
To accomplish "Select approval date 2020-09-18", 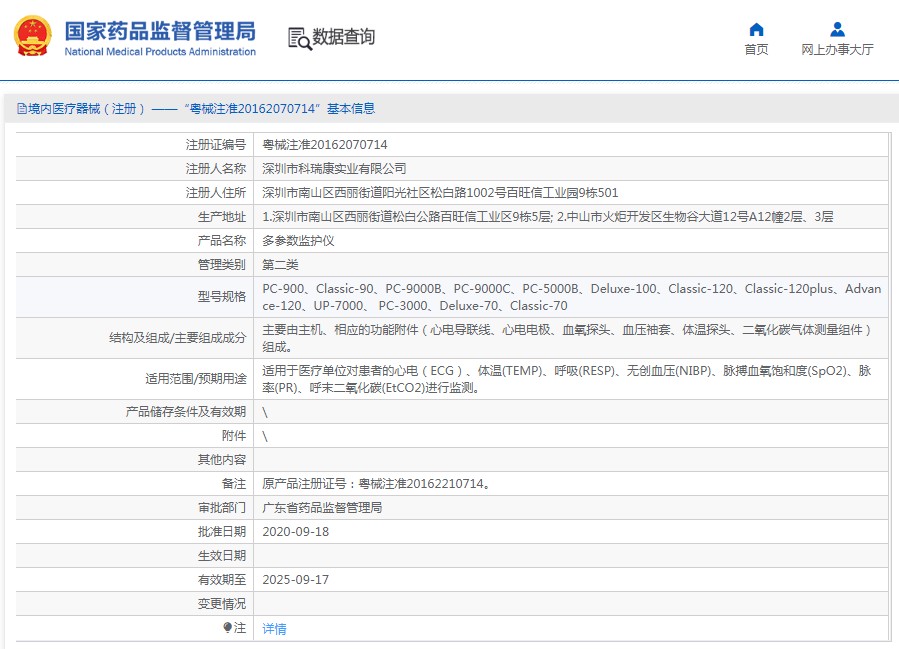I will [x=296, y=532].
